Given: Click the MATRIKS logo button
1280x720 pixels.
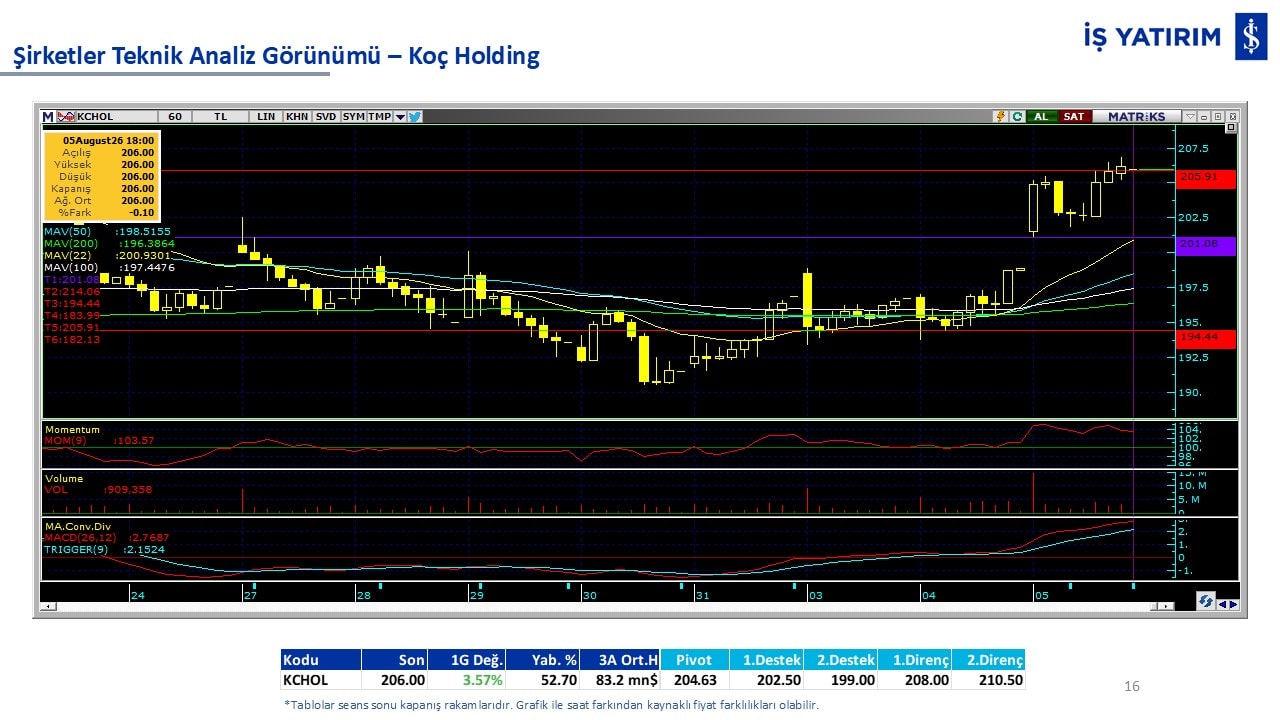Looking at the screenshot, I should [x=1136, y=116].
